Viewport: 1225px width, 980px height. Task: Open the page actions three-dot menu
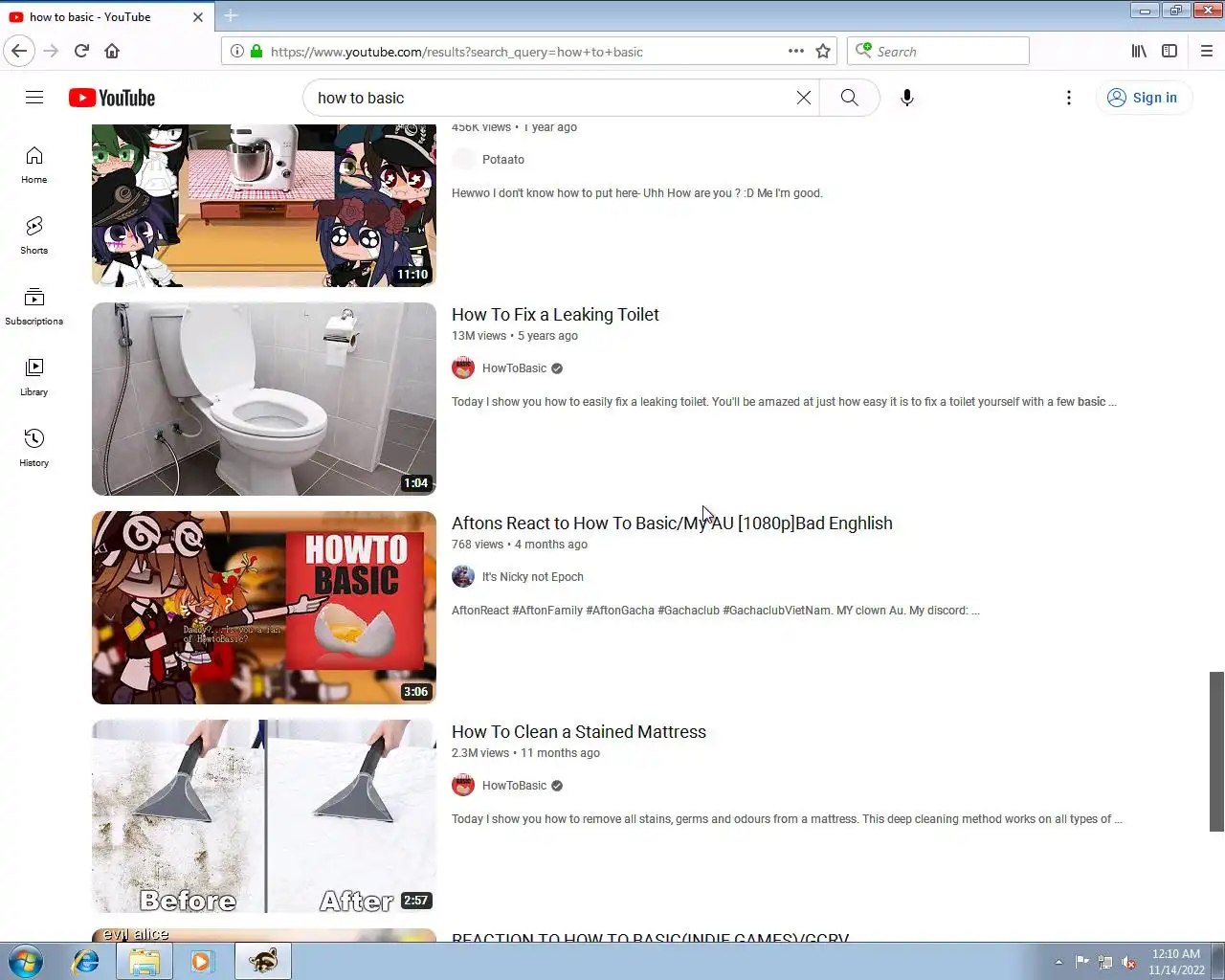796,51
